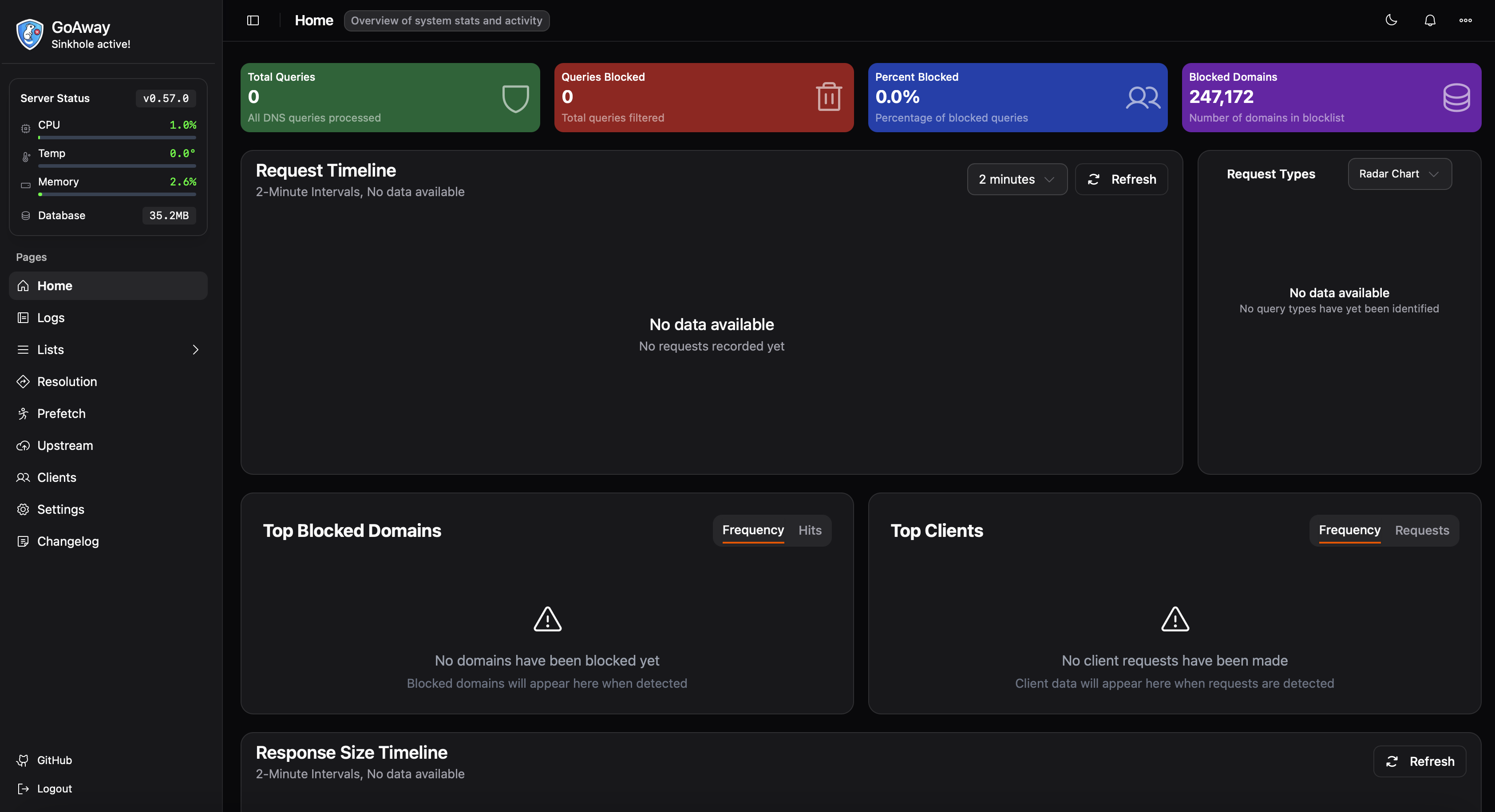Select Frequency tab in Top Blocked Domains

pyautogui.click(x=753, y=530)
